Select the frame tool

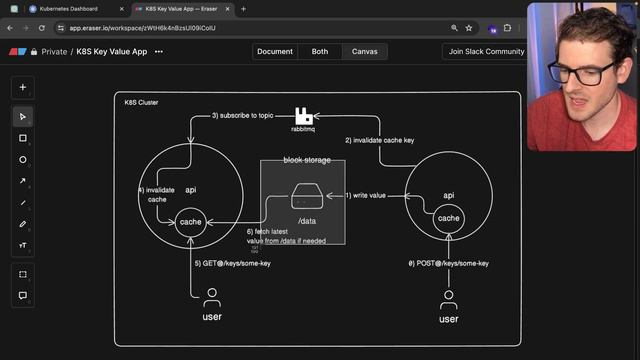click(23, 274)
